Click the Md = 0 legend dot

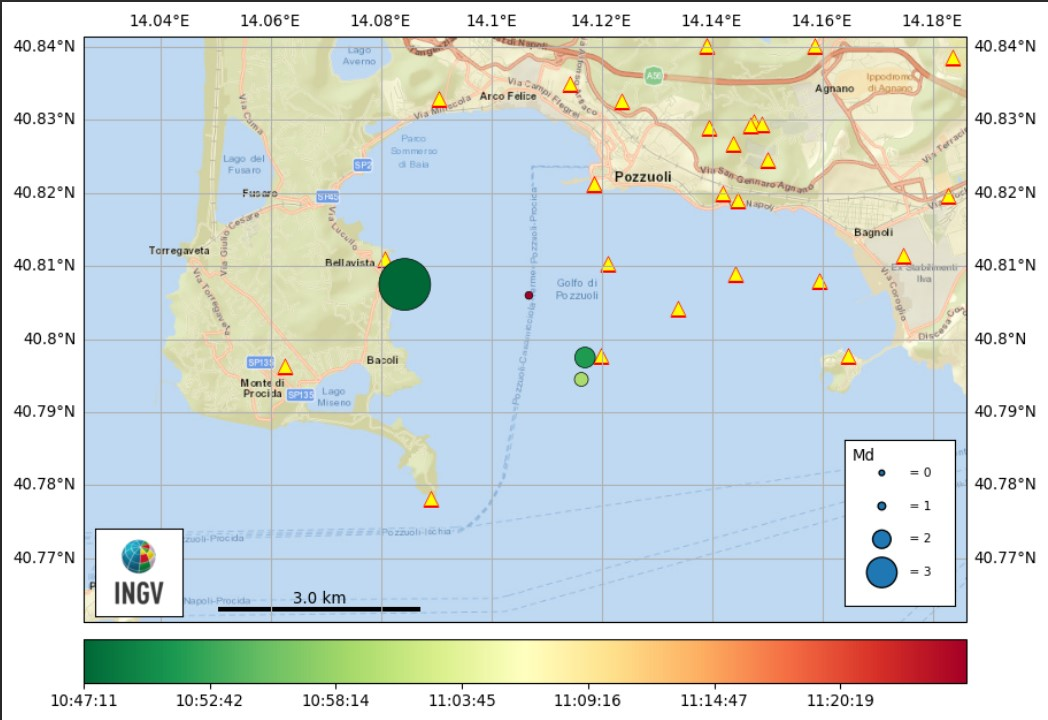[x=881, y=472]
